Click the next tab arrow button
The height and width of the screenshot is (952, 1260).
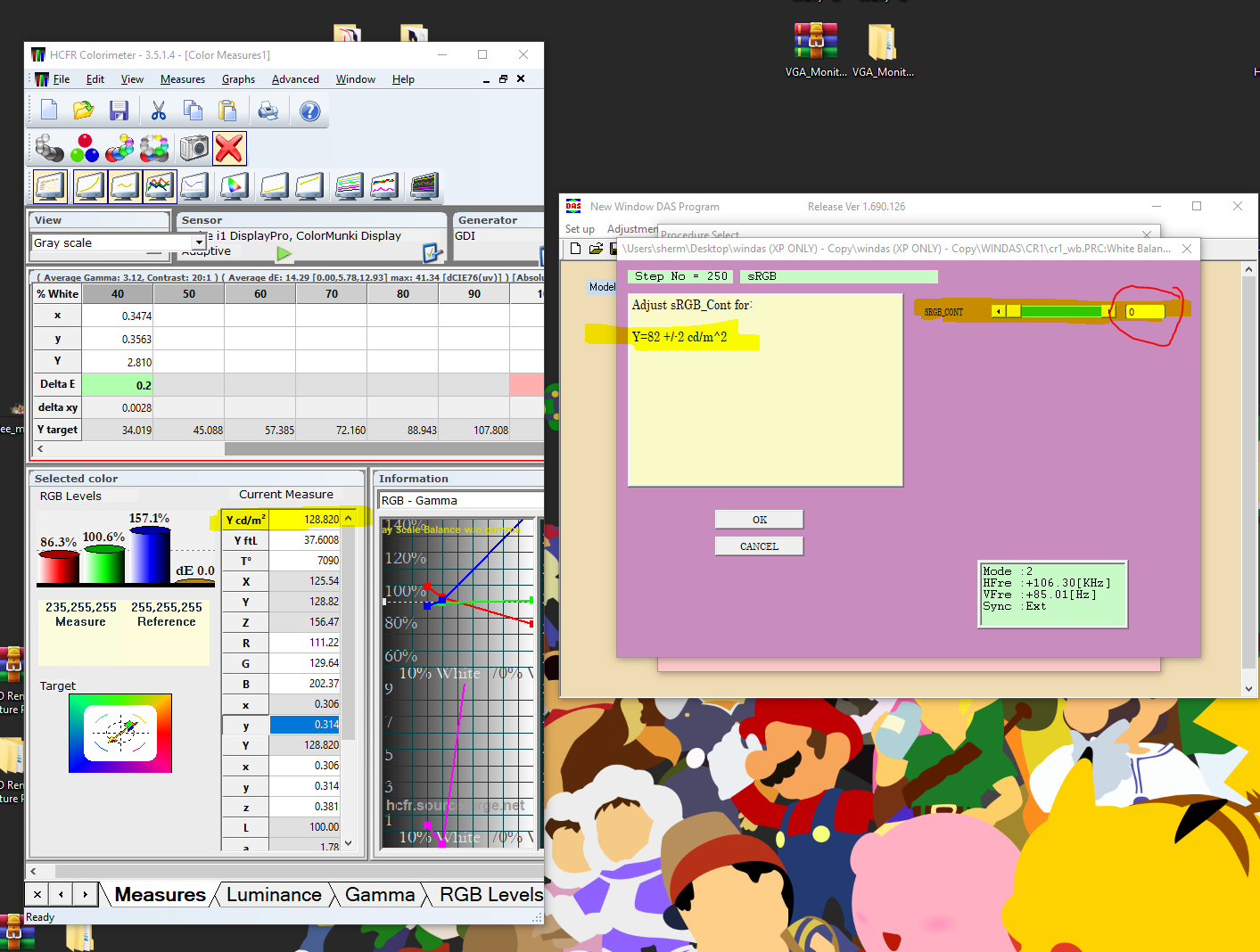point(85,894)
